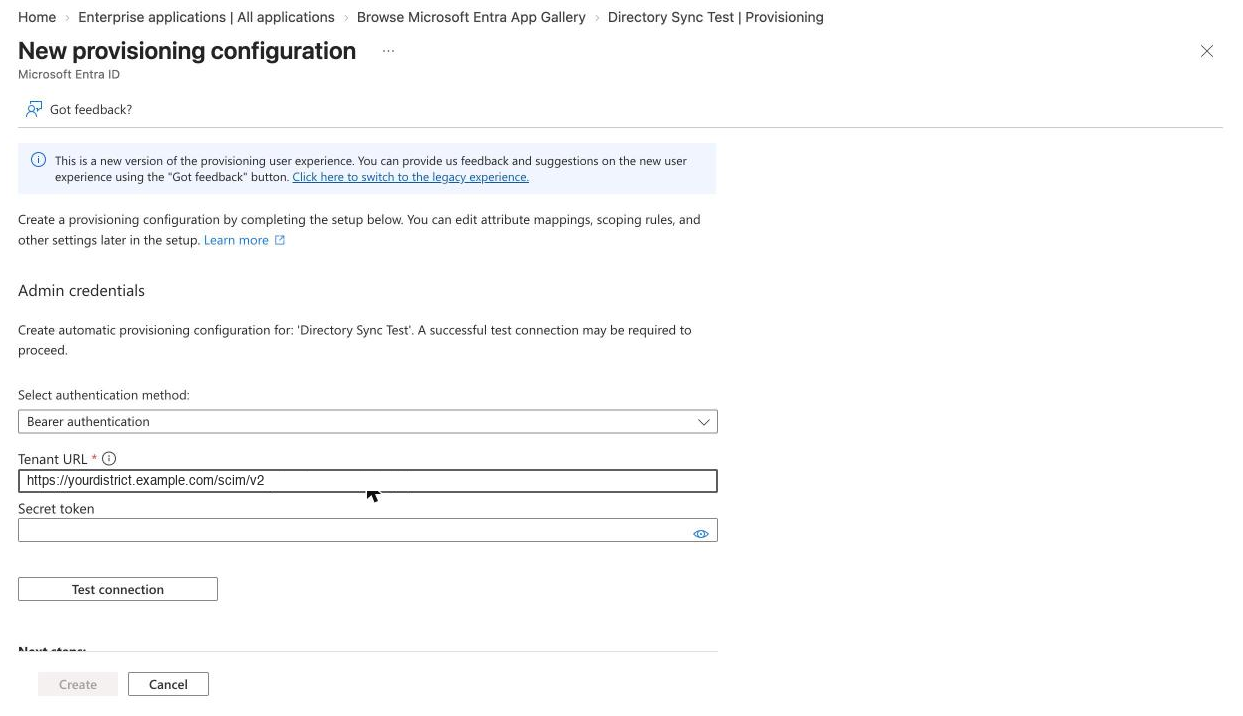Image resolution: width=1243 pixels, height=716 pixels.
Task: Switch to the legacy experience link
Action: click(x=410, y=177)
